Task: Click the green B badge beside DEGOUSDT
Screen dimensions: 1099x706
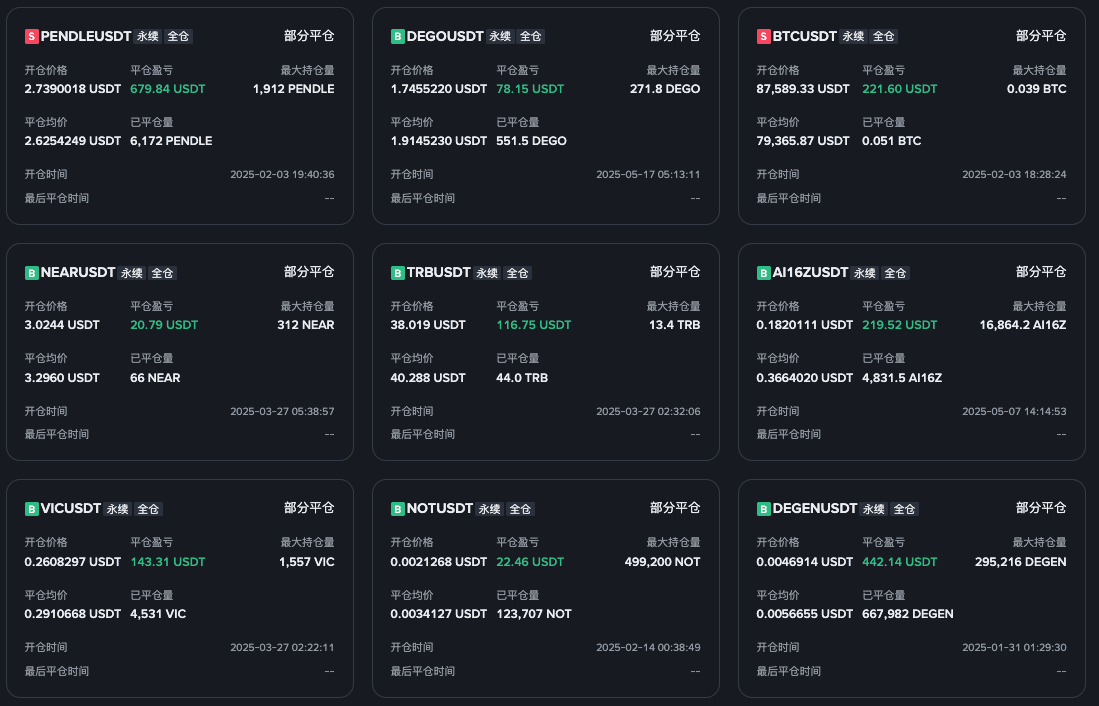Action: pyautogui.click(x=398, y=36)
